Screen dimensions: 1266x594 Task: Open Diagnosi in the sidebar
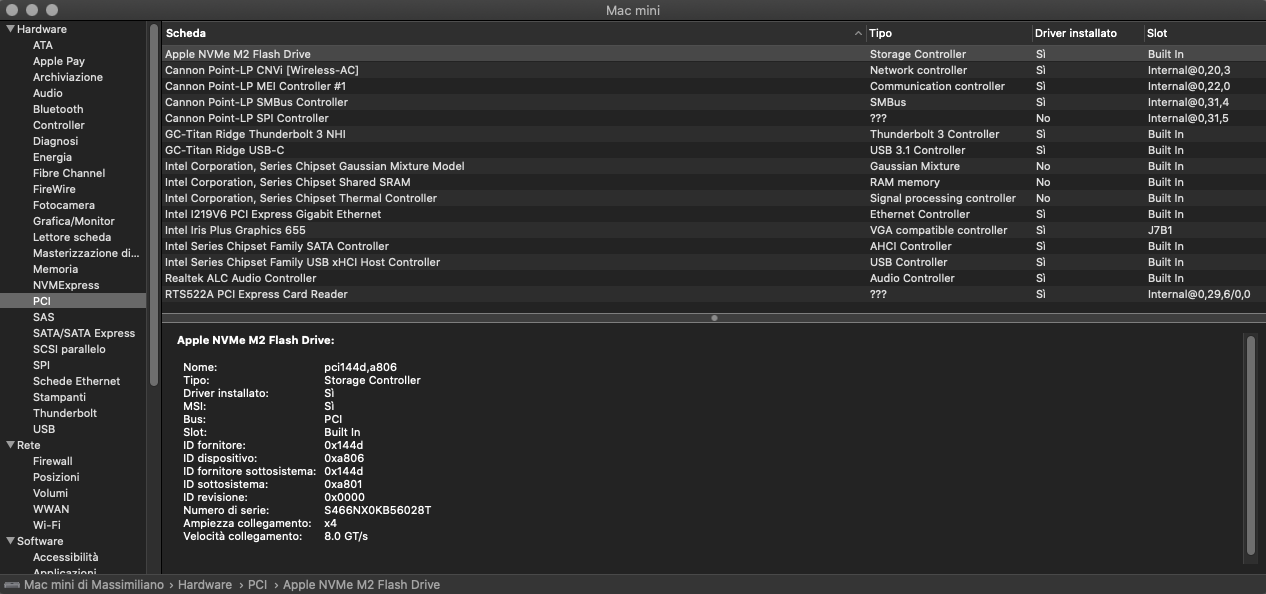coord(56,141)
